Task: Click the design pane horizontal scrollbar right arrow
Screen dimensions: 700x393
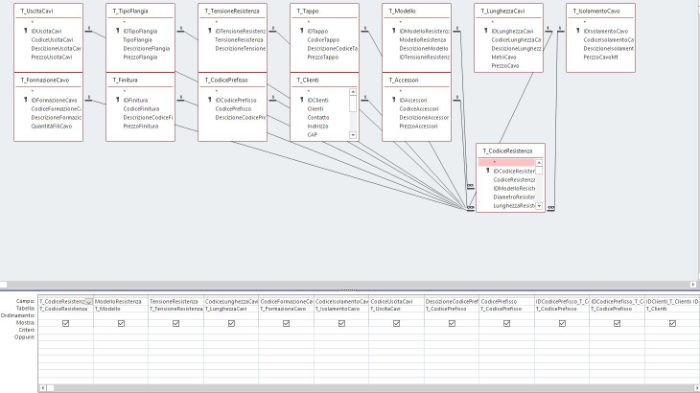Action: (693, 284)
